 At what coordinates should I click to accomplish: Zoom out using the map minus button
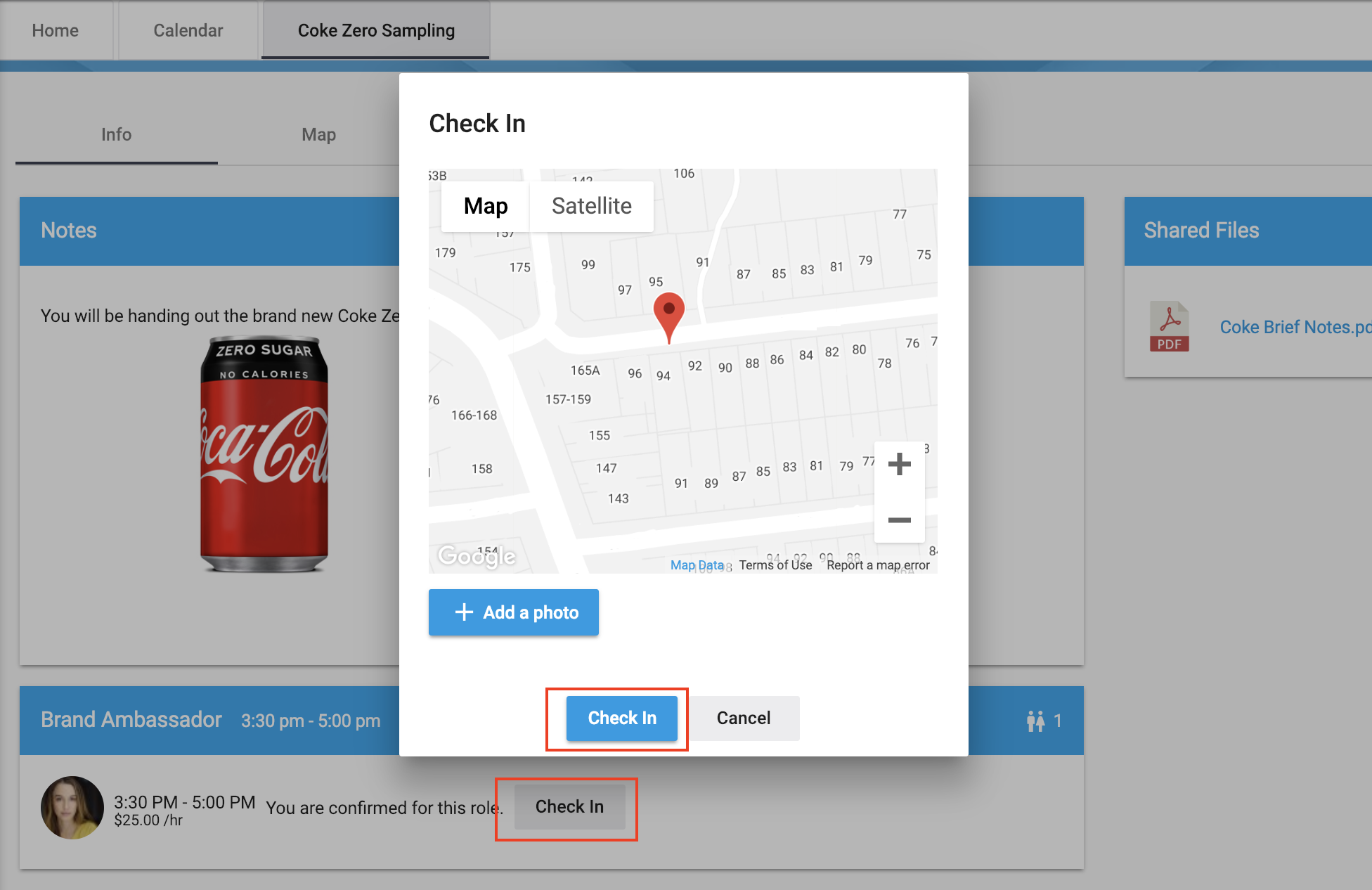coord(899,520)
